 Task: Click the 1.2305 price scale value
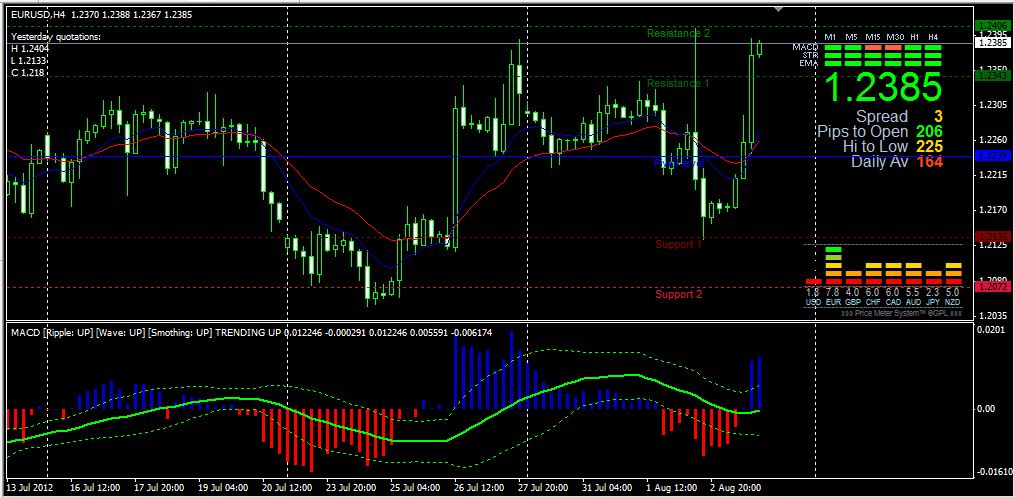click(x=993, y=105)
